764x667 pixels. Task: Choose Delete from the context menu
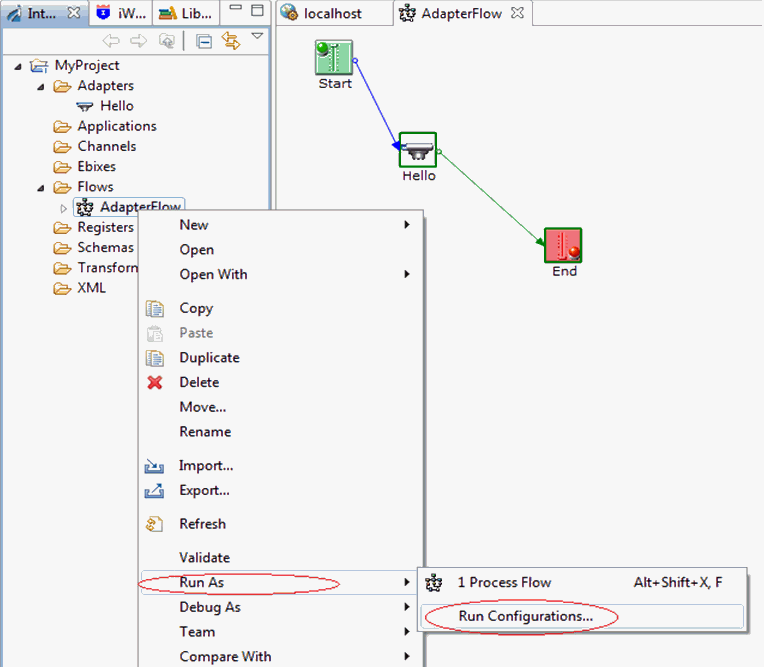[281, 382]
